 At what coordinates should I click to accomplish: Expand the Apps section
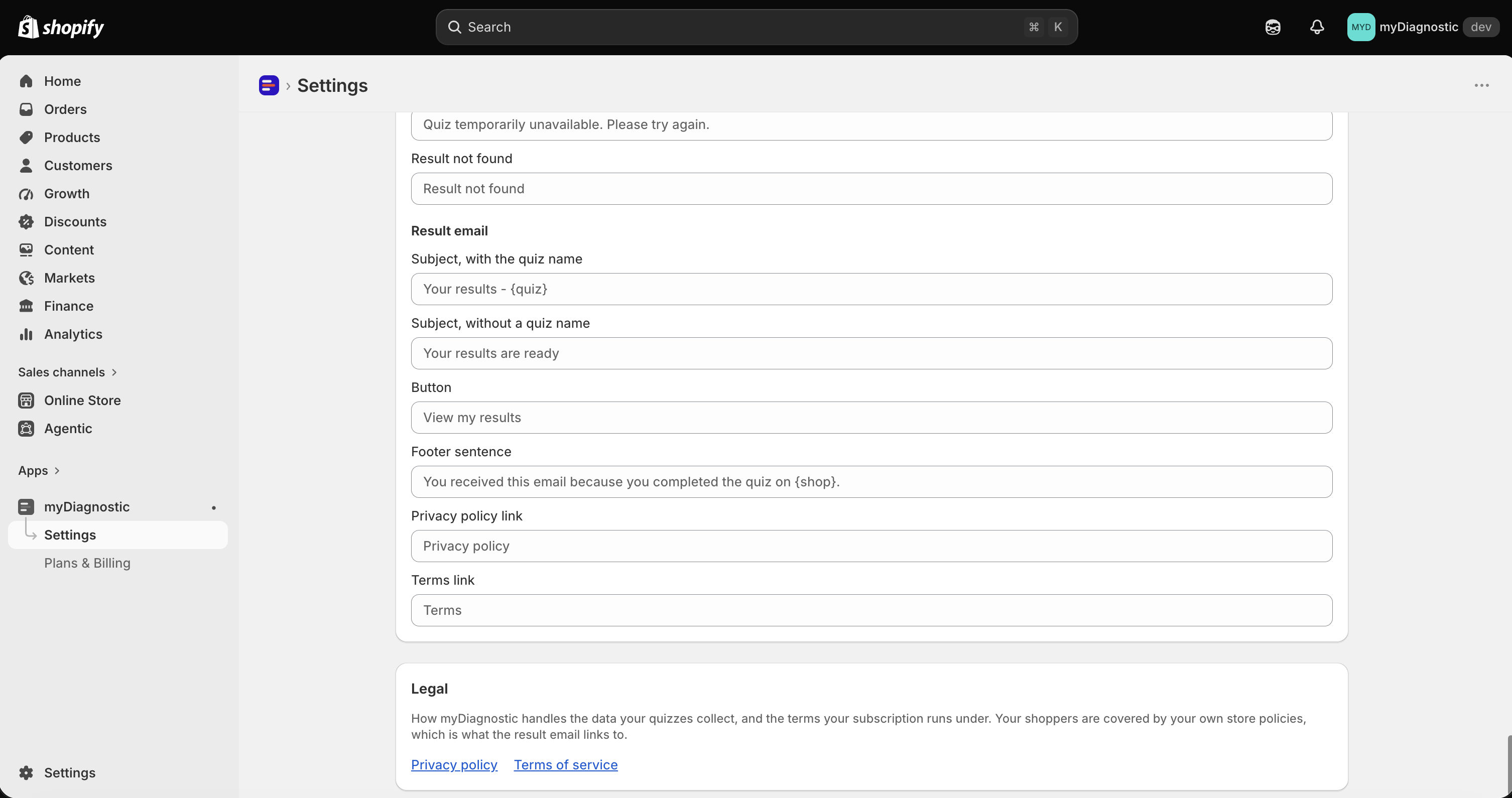click(39, 471)
